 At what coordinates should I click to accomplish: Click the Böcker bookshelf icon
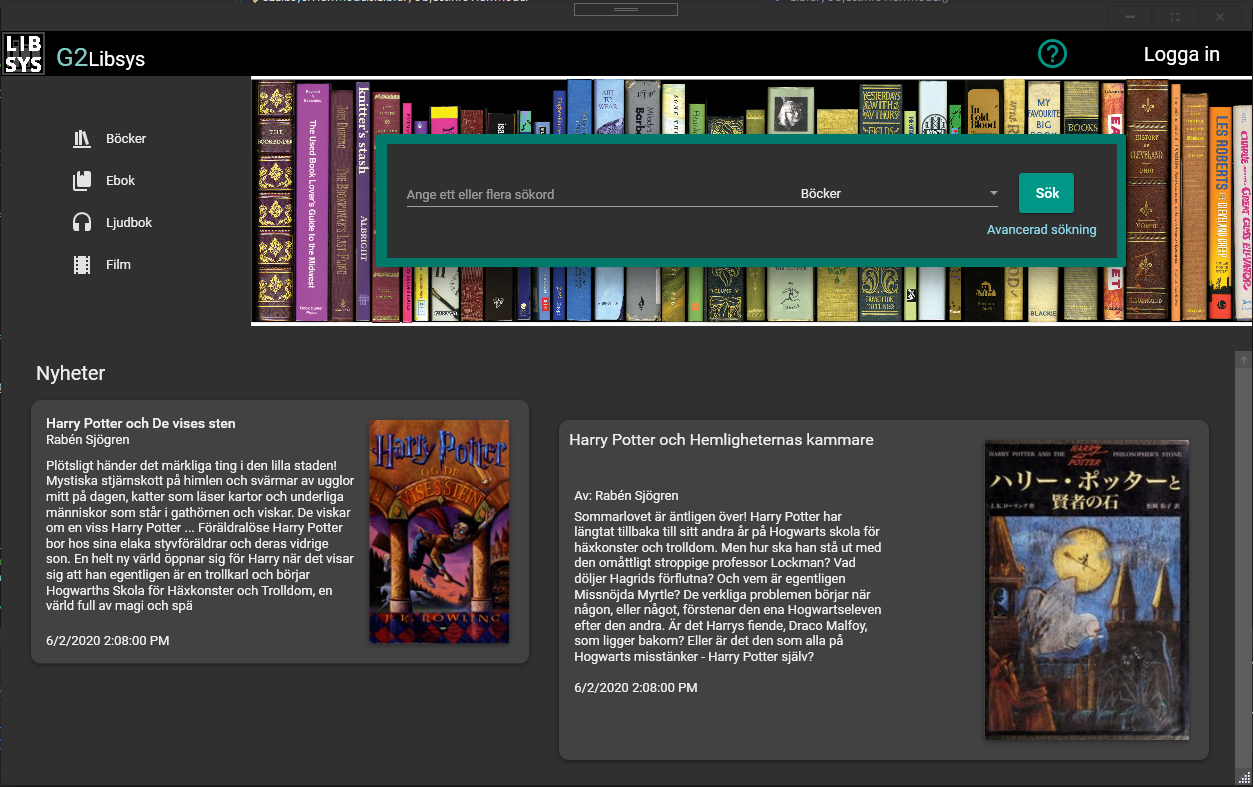(82, 139)
